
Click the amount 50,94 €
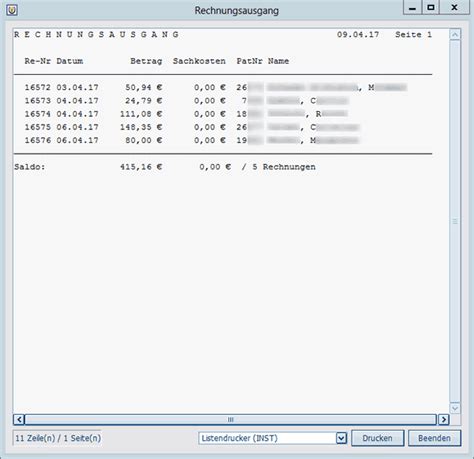click(144, 88)
